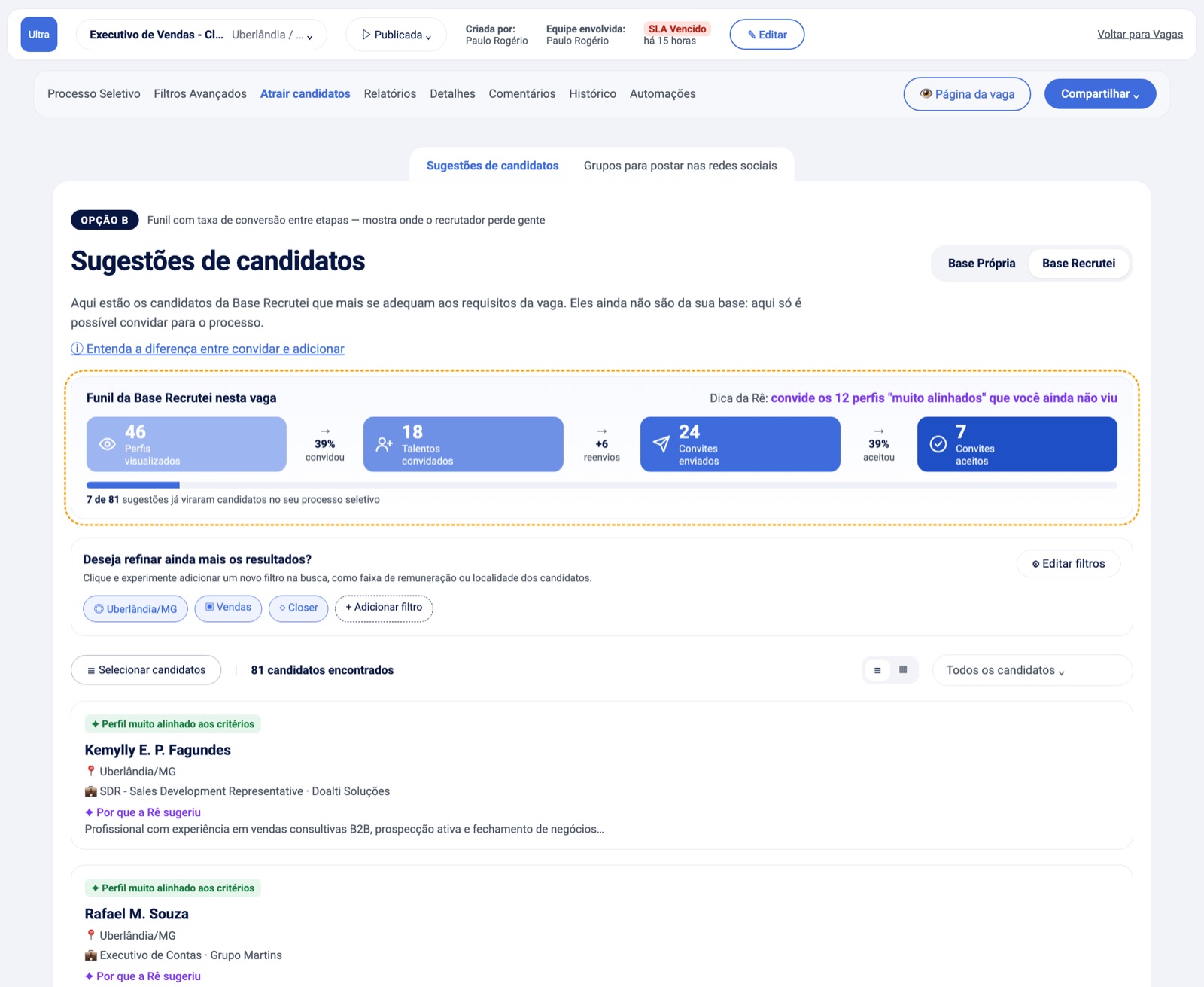Open the Detalhes tab
Image resolution: width=1204 pixels, height=987 pixels.
point(452,94)
